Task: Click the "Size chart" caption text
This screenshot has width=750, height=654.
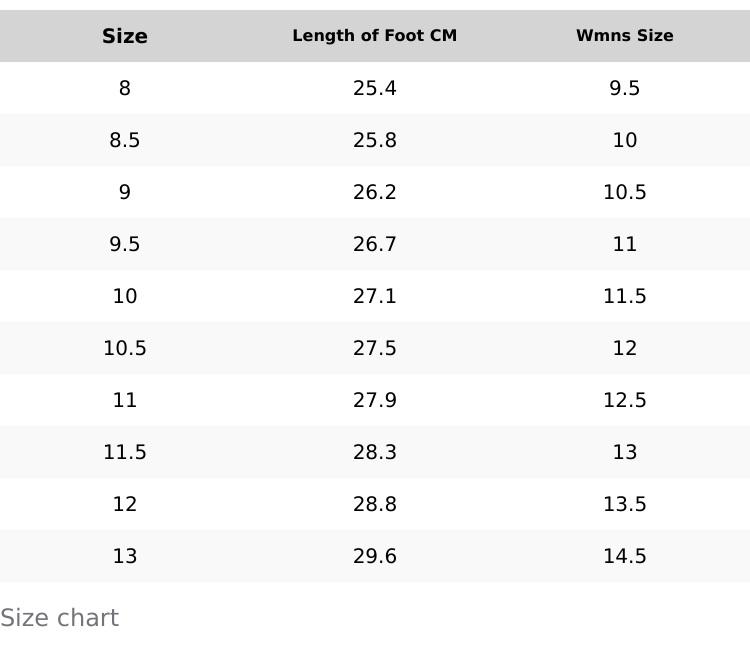Action: tap(60, 618)
